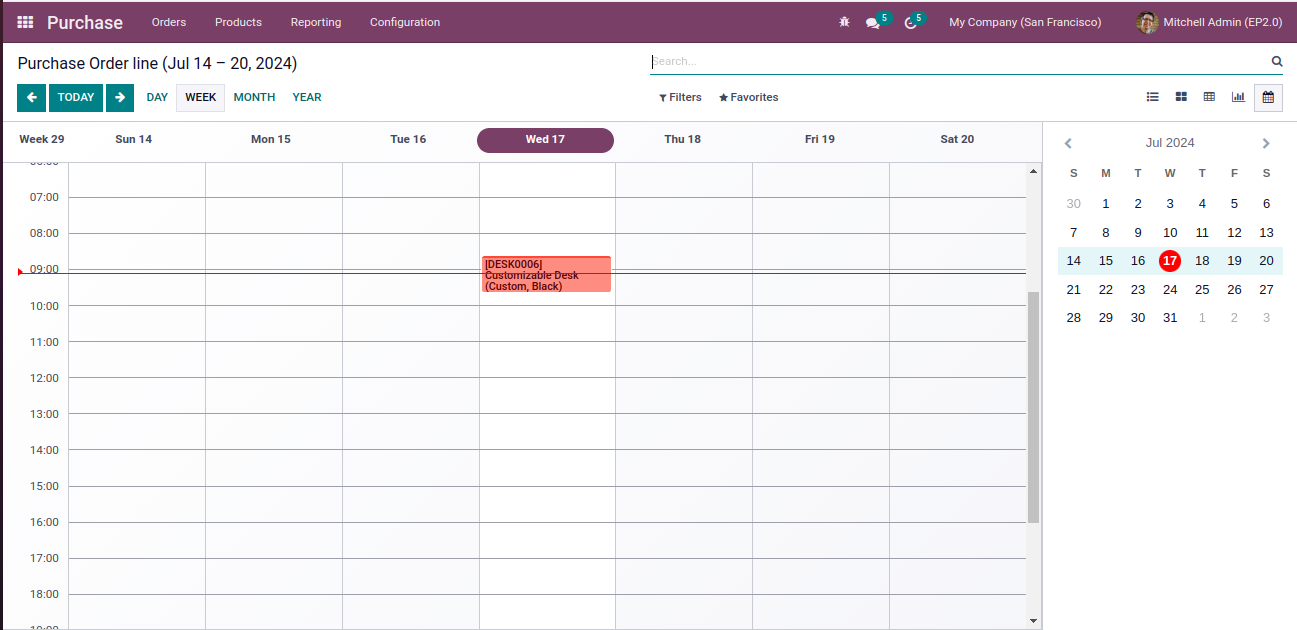Click the calendar vertical scrollbar thumb
This screenshot has width=1297, height=630.
[1033, 407]
